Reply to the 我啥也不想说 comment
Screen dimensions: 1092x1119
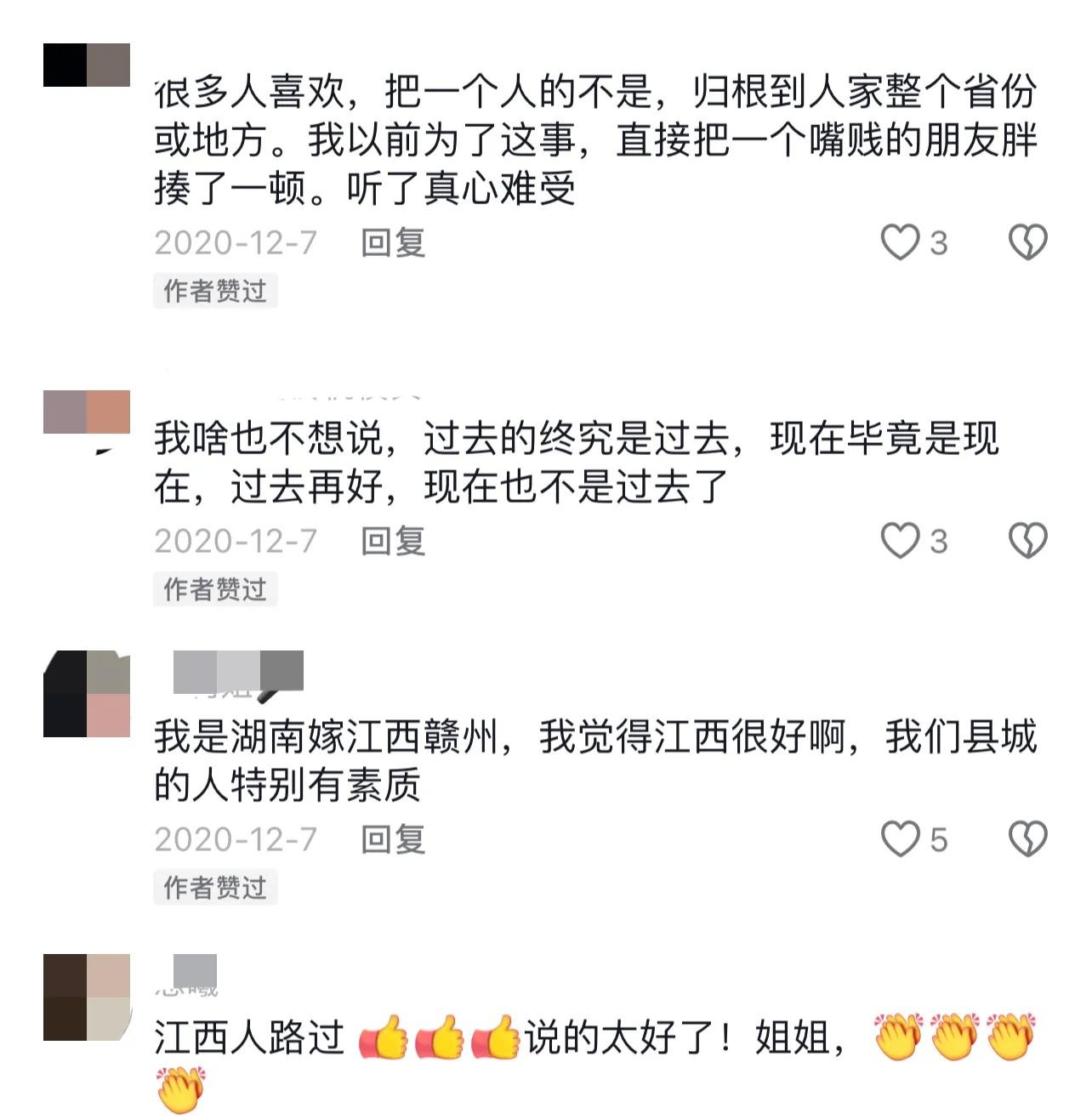coord(393,542)
